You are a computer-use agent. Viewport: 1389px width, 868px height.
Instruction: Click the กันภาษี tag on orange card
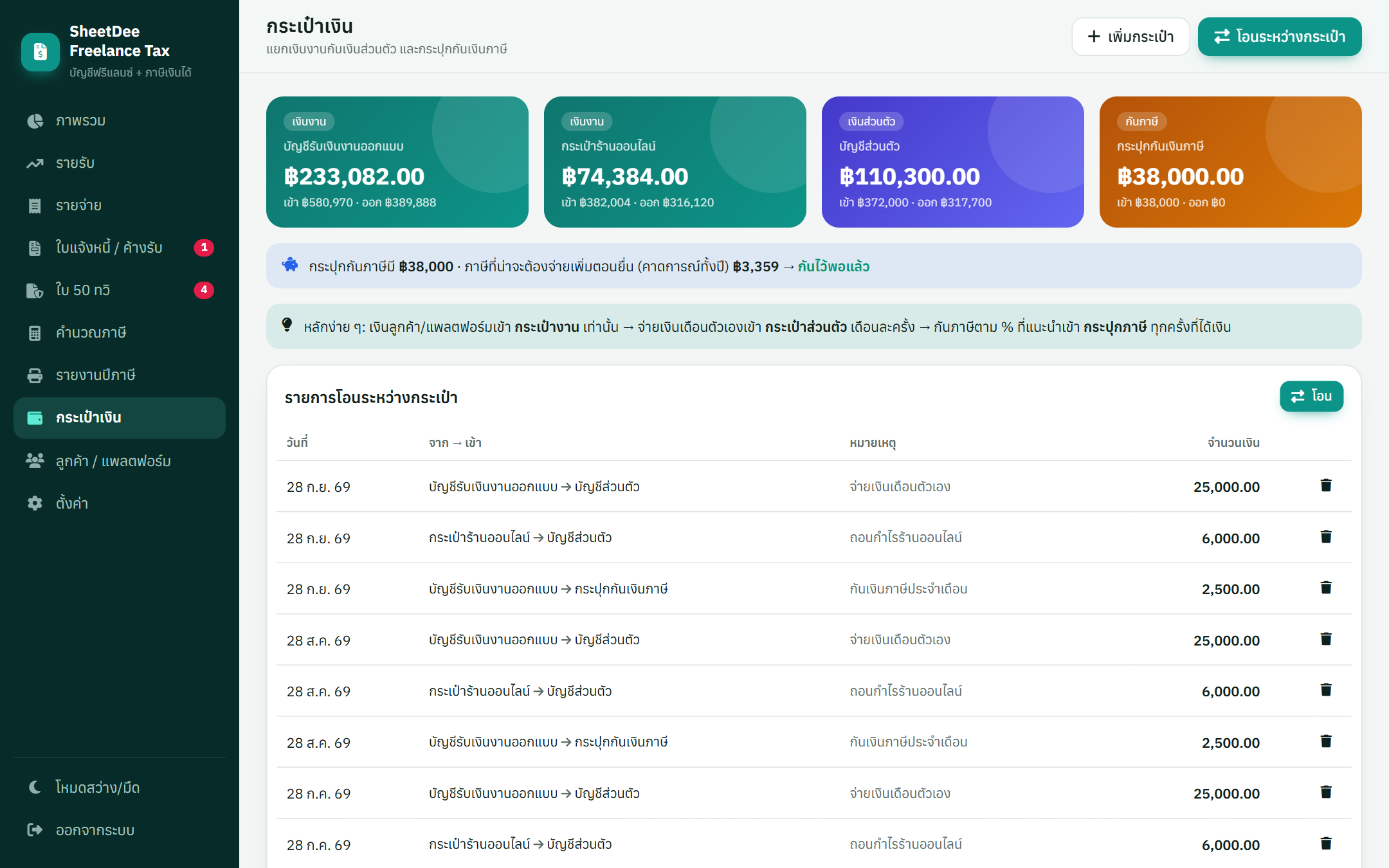1141,122
